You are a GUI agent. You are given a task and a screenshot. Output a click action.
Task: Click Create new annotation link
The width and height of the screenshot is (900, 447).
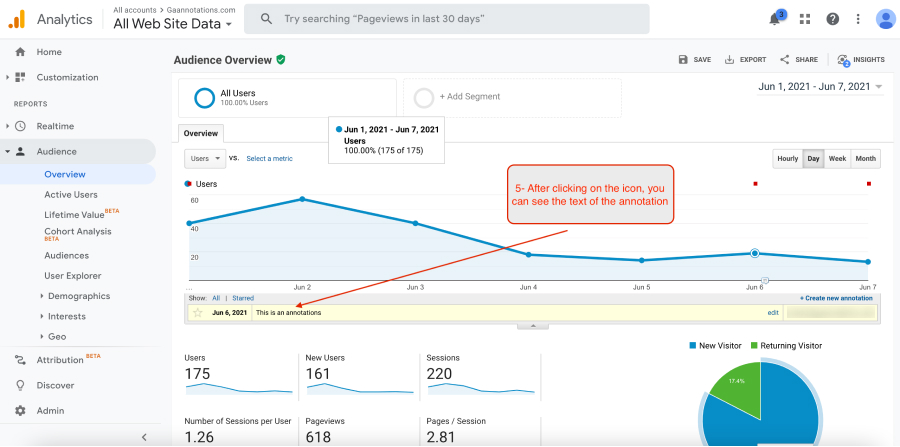pyautogui.click(x=836, y=298)
